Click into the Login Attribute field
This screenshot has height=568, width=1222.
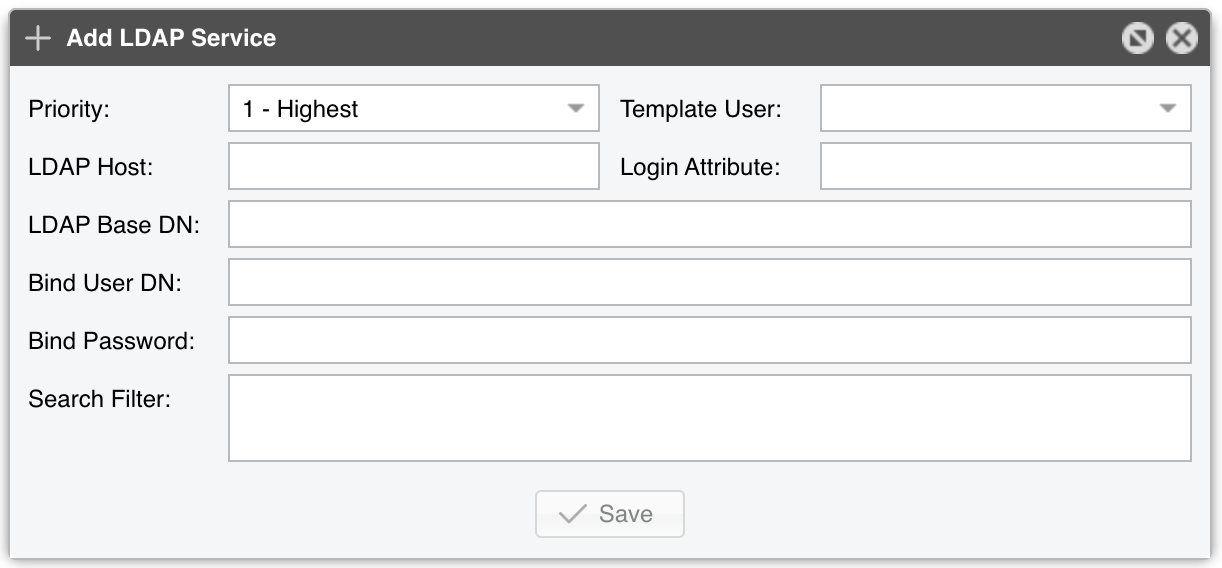(x=1005, y=167)
